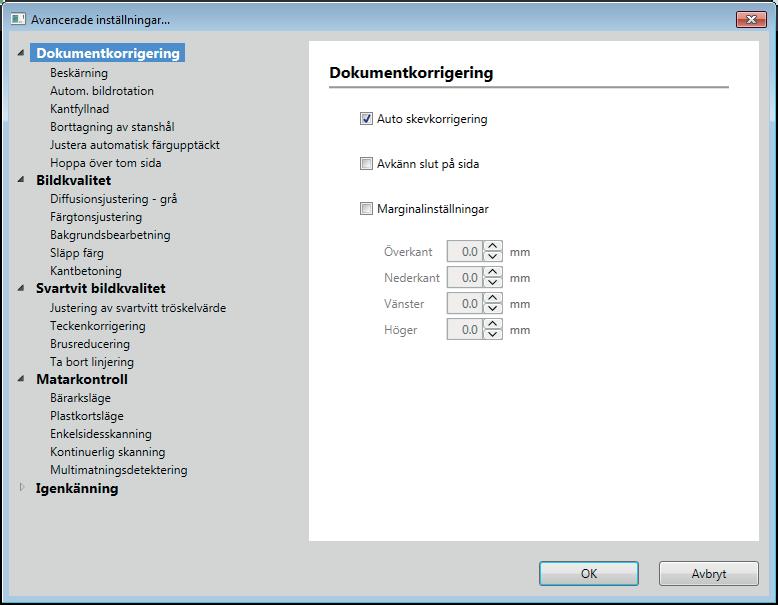The width and height of the screenshot is (778, 605).
Task: Confirm settings with the OK button
Action: [x=588, y=574]
